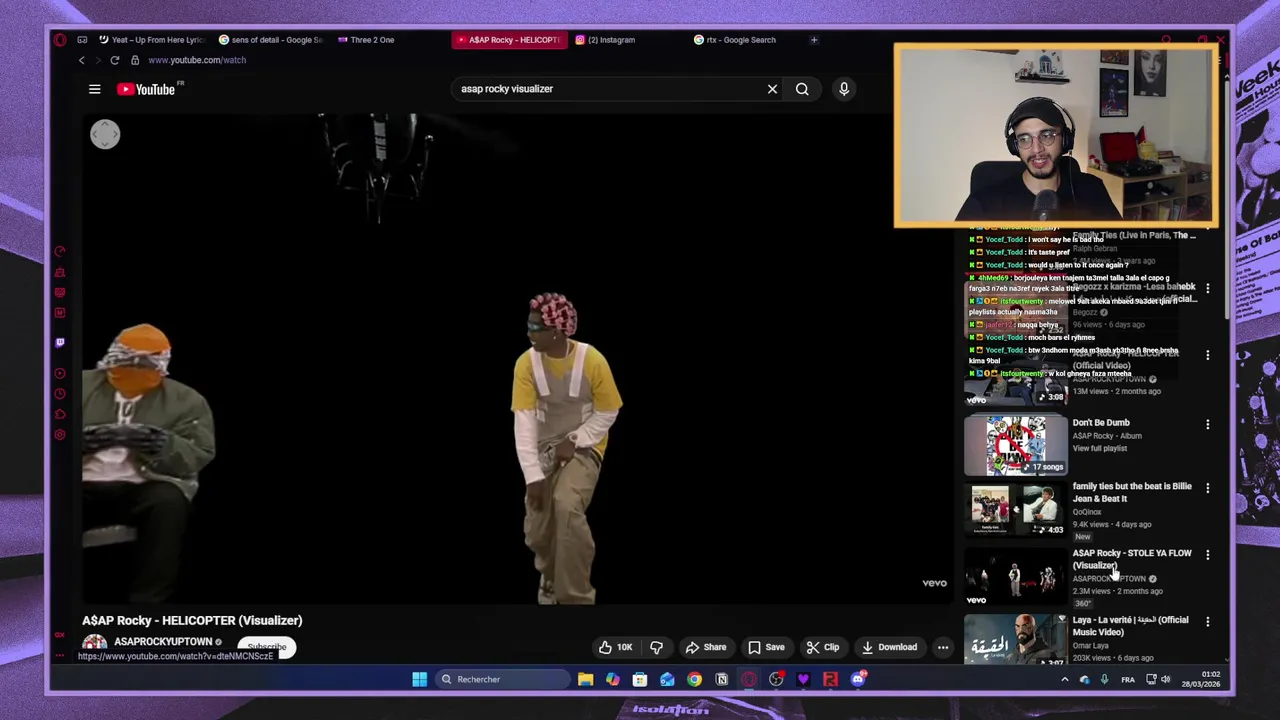View site info via the padlock icon
This screenshot has height=720, width=1280.
click(x=135, y=60)
